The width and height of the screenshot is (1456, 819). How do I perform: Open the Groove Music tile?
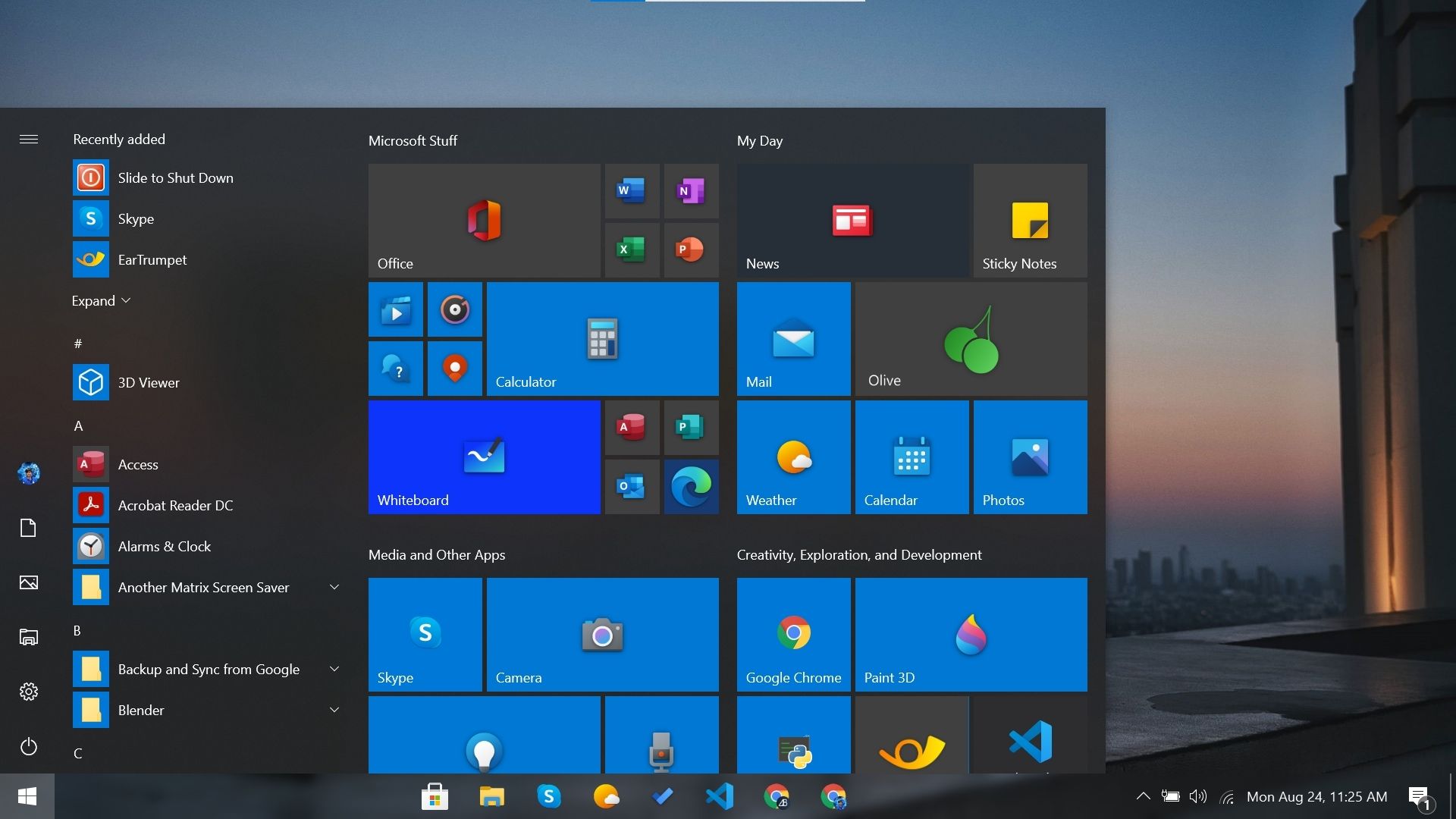[x=454, y=309]
